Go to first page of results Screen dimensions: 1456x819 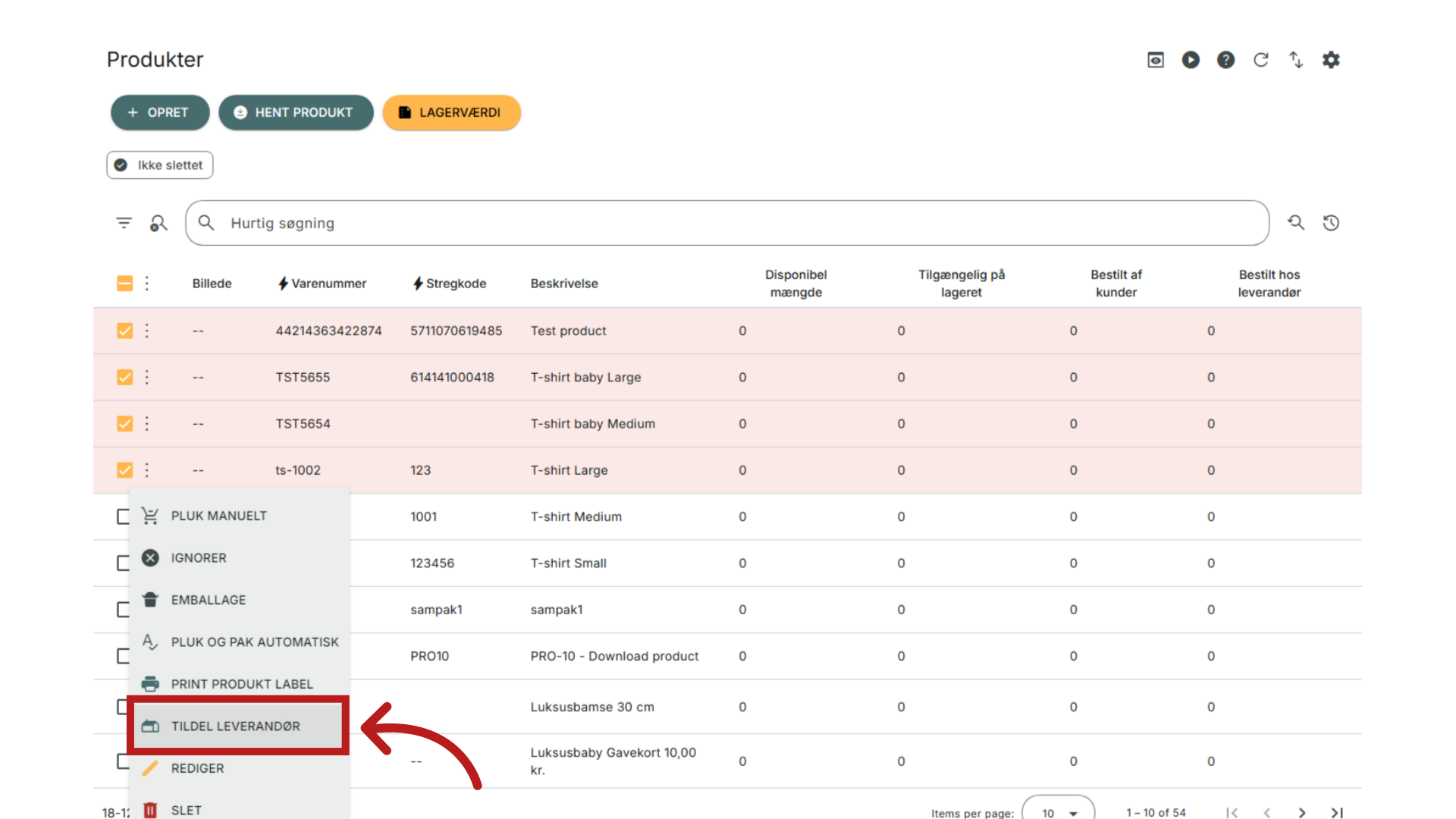(1232, 812)
